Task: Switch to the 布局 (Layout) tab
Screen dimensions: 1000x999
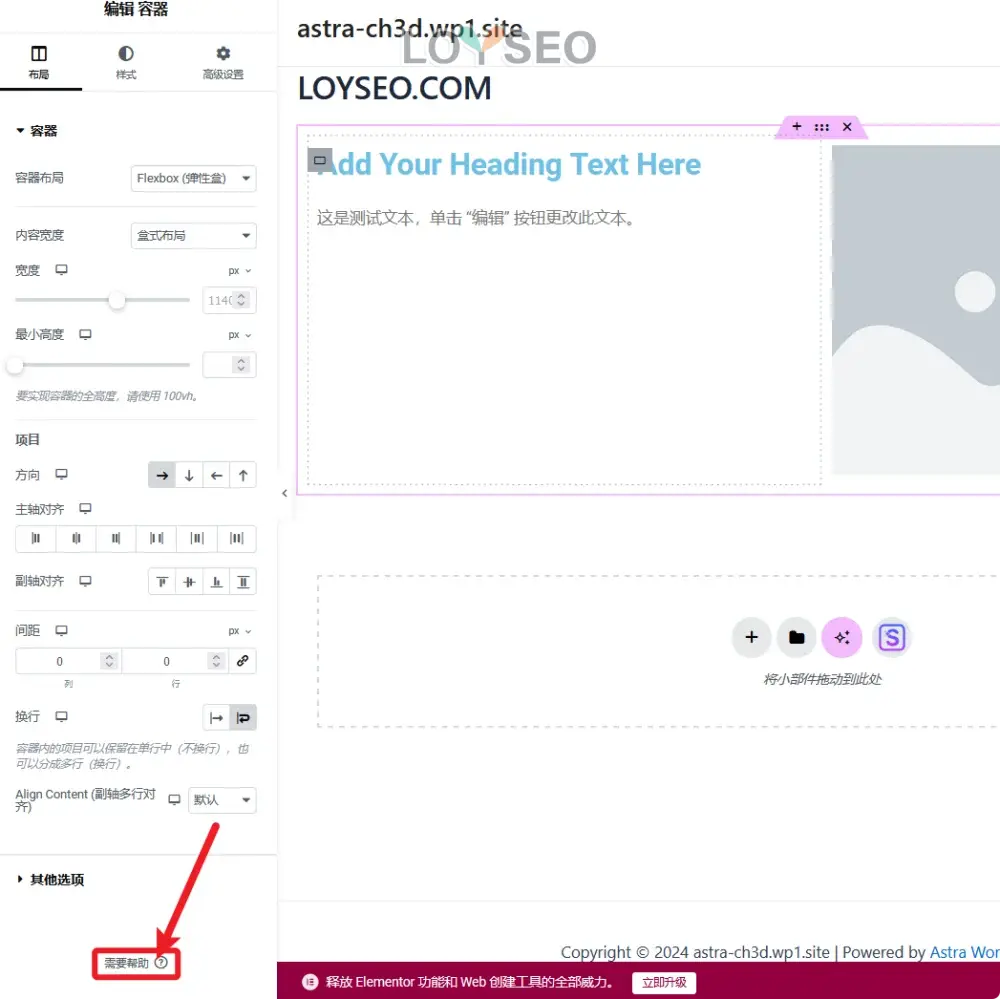Action: click(39, 62)
